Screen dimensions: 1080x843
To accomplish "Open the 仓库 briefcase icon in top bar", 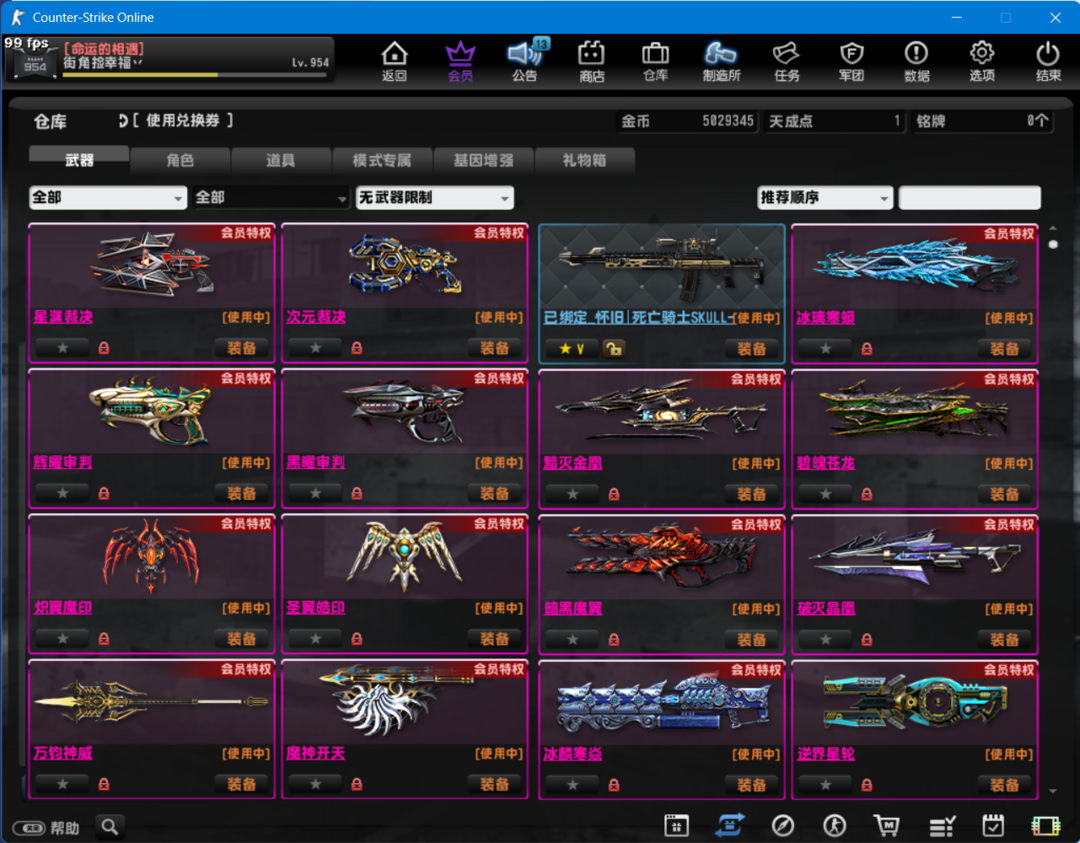I will click(x=655, y=61).
